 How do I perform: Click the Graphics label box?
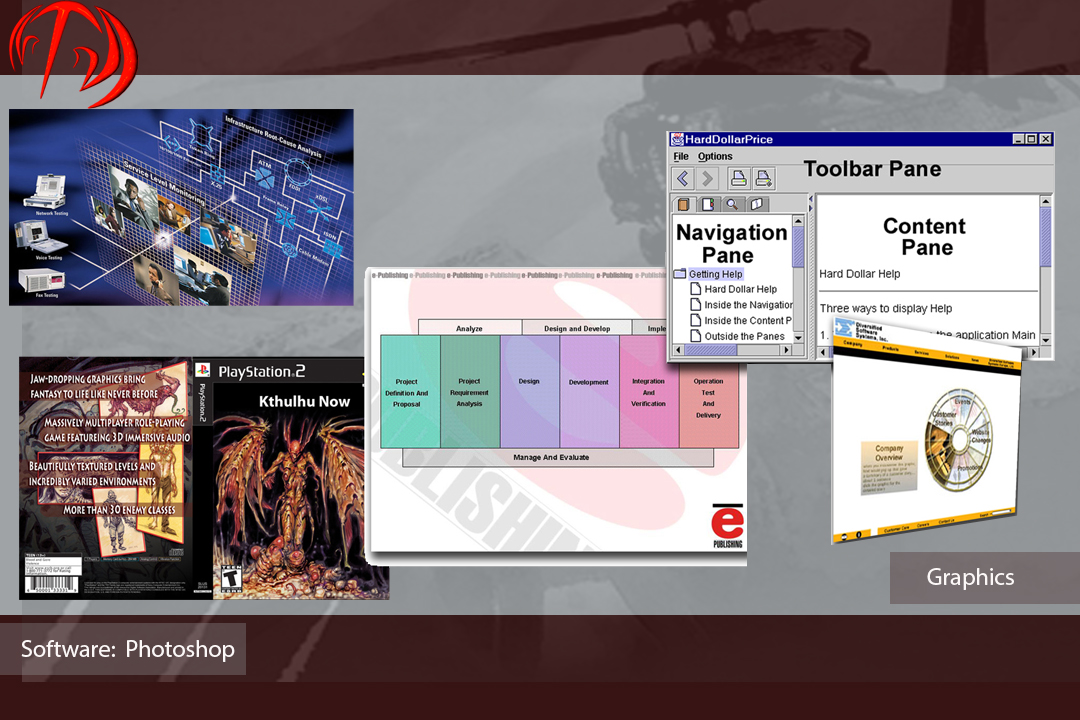pos(985,577)
